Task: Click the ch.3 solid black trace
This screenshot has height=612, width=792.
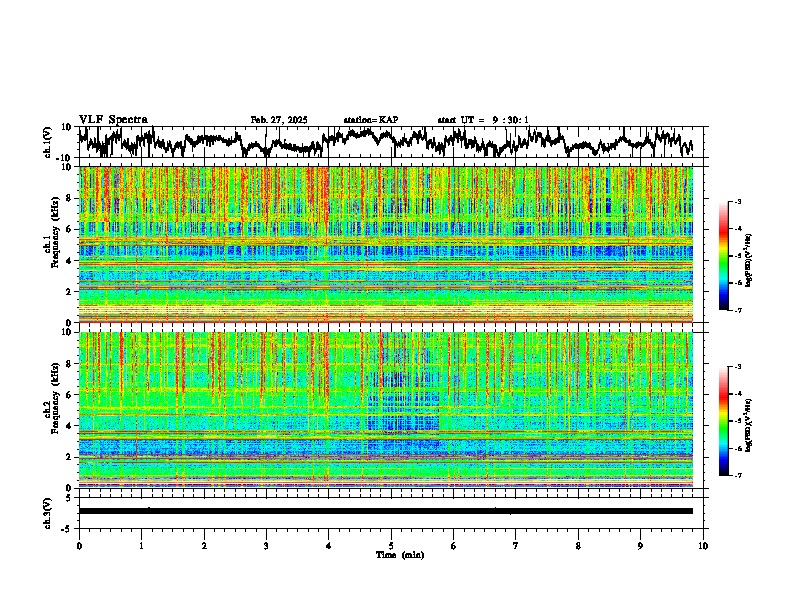Action: pos(385,511)
